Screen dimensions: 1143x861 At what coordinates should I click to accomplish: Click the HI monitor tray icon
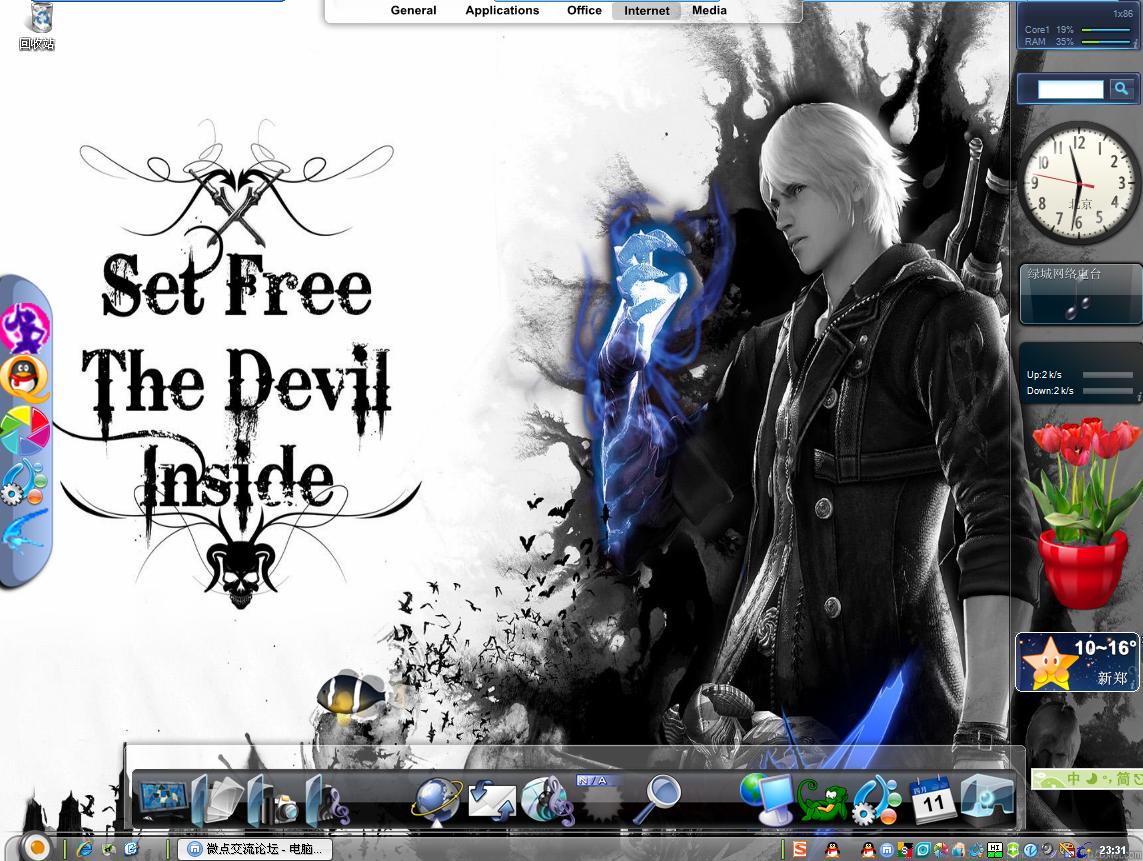(x=995, y=850)
